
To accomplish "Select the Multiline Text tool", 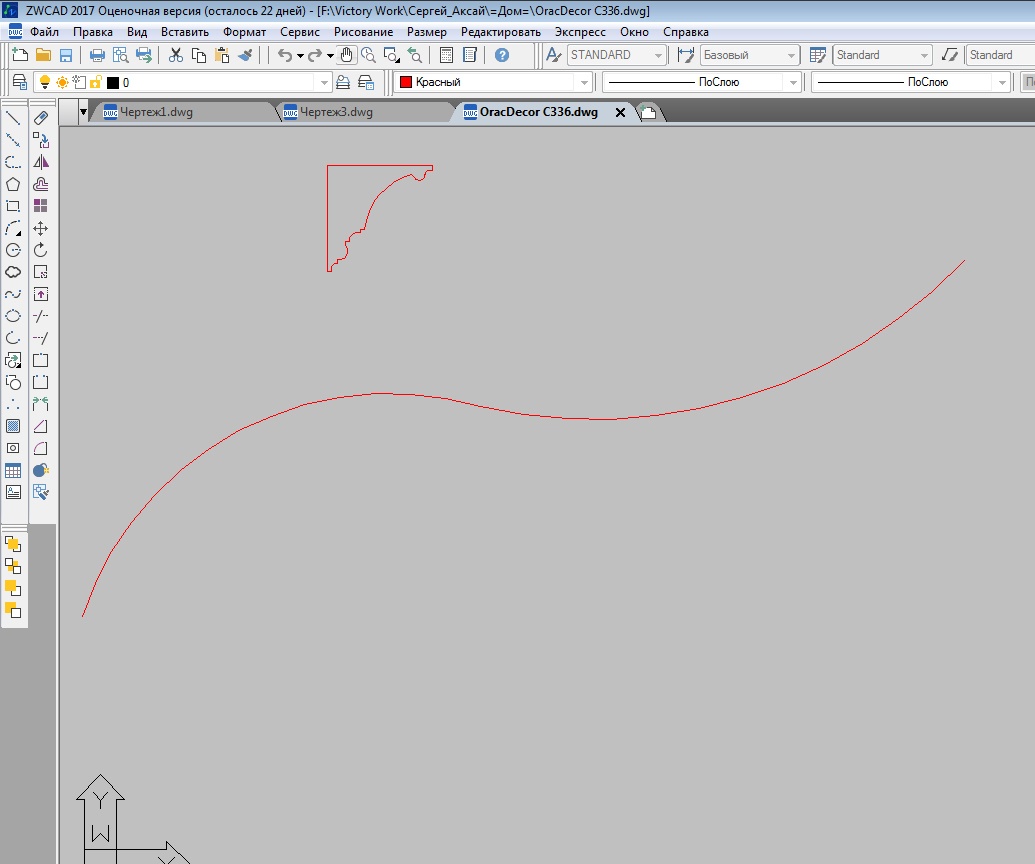I will (x=13, y=492).
